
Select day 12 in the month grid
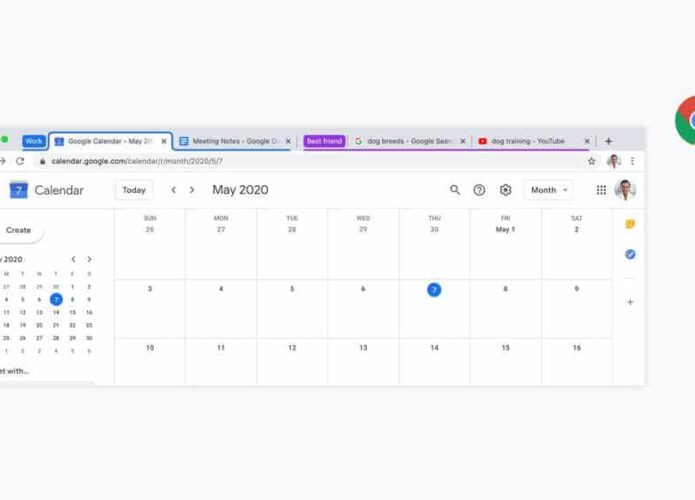coord(292,348)
